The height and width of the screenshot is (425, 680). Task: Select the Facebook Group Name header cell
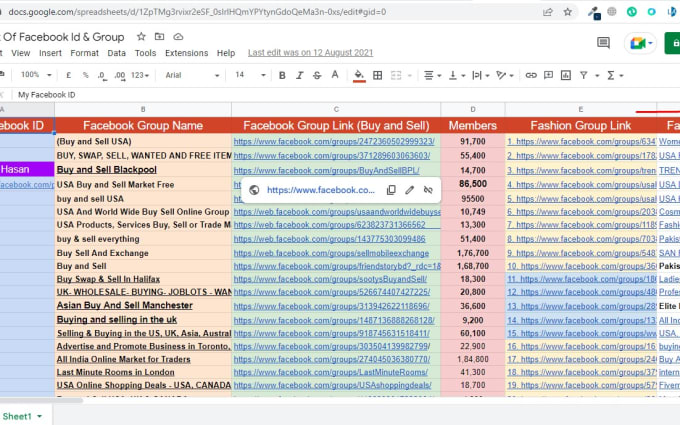[143, 126]
